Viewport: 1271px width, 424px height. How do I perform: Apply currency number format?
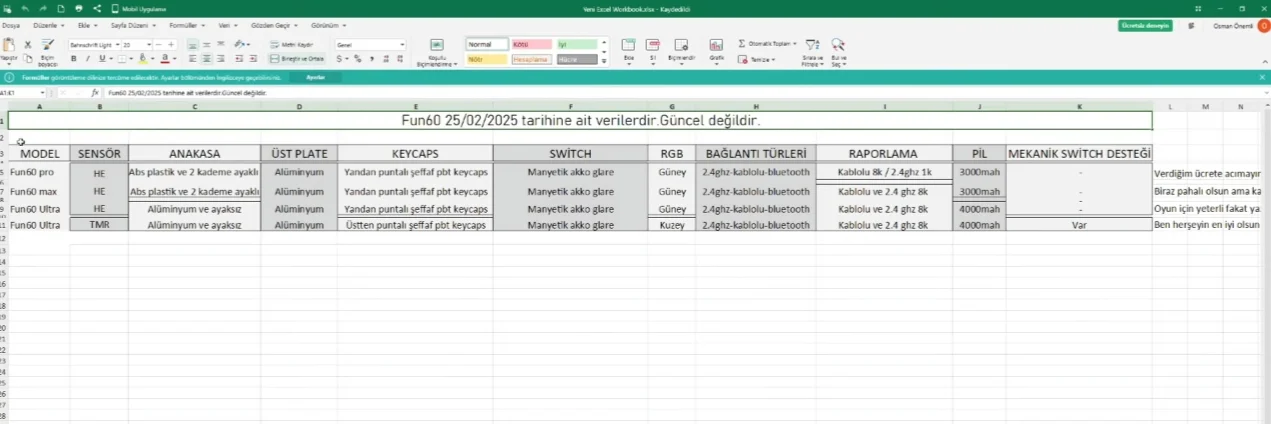(x=339, y=59)
